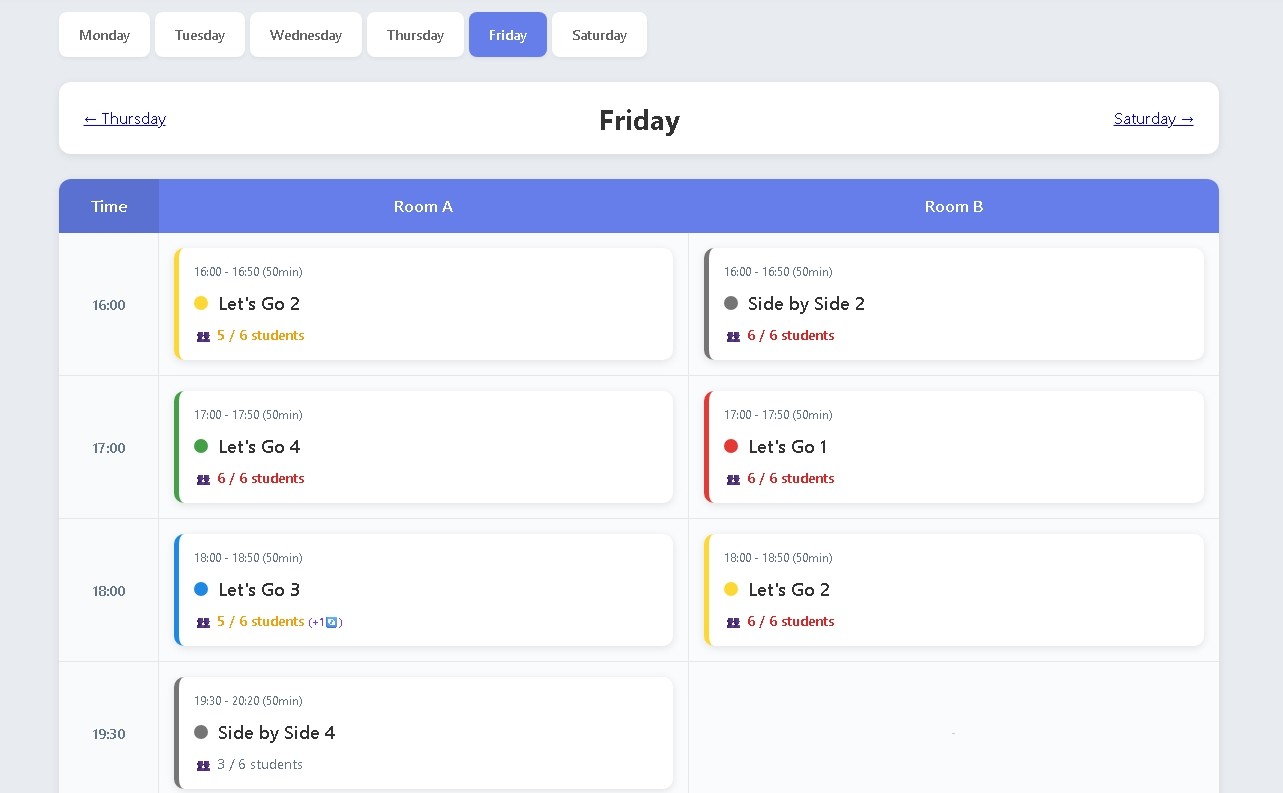Click the Room A column header

coord(423,206)
